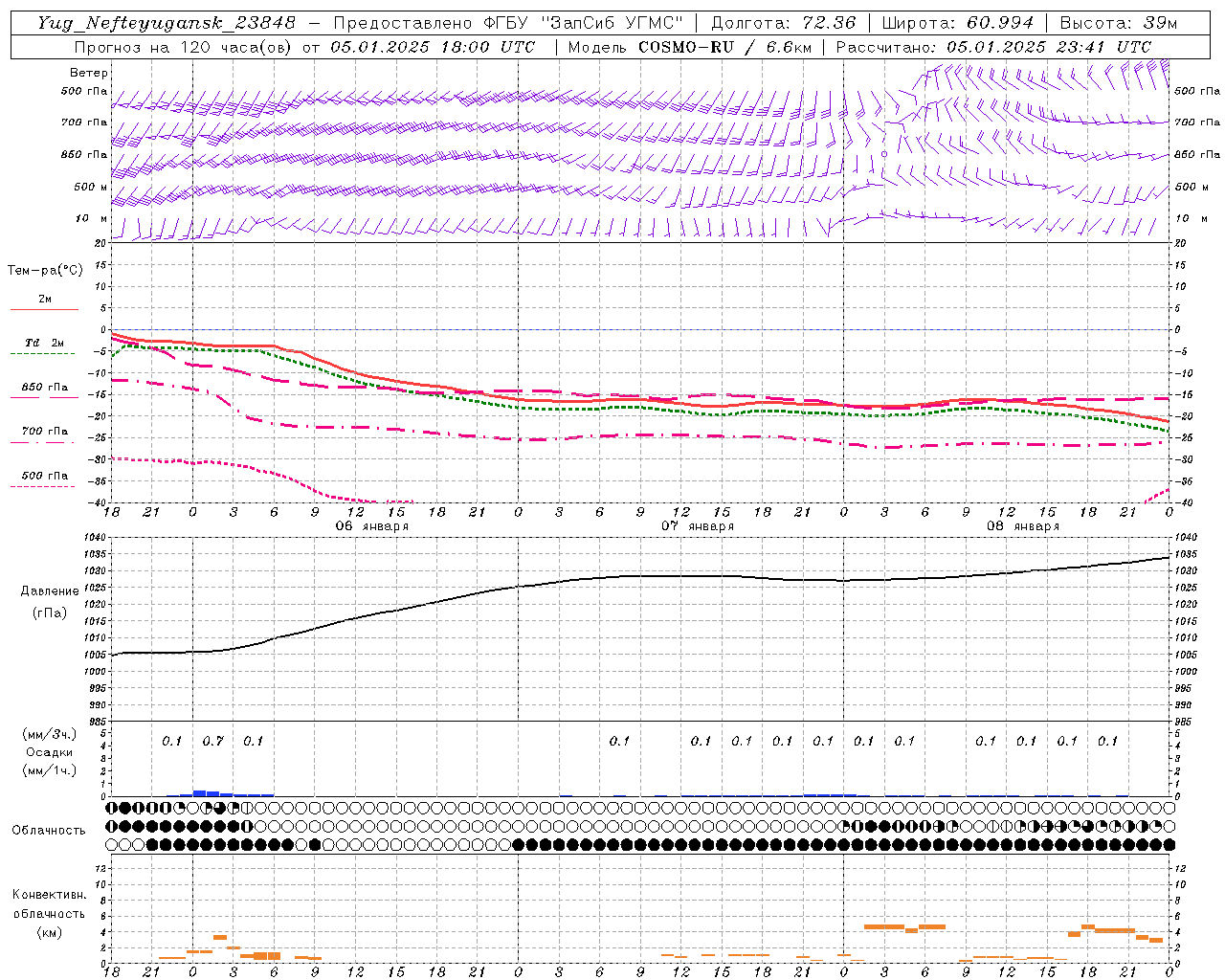Click the 2м temperature legend entry
Image resolution: width=1225 pixels, height=980 pixels.
click(x=44, y=302)
